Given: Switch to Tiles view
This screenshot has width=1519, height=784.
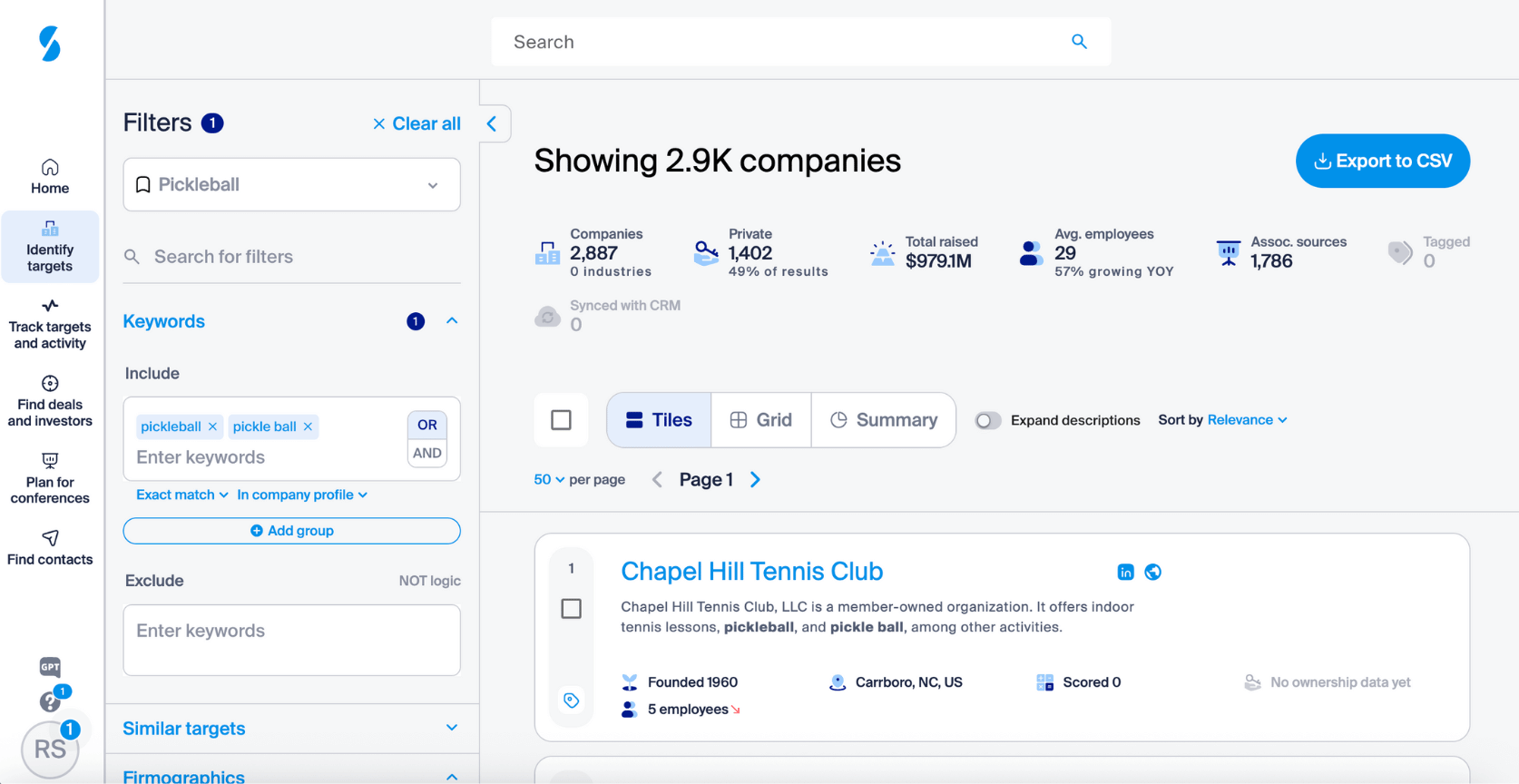Looking at the screenshot, I should [659, 420].
